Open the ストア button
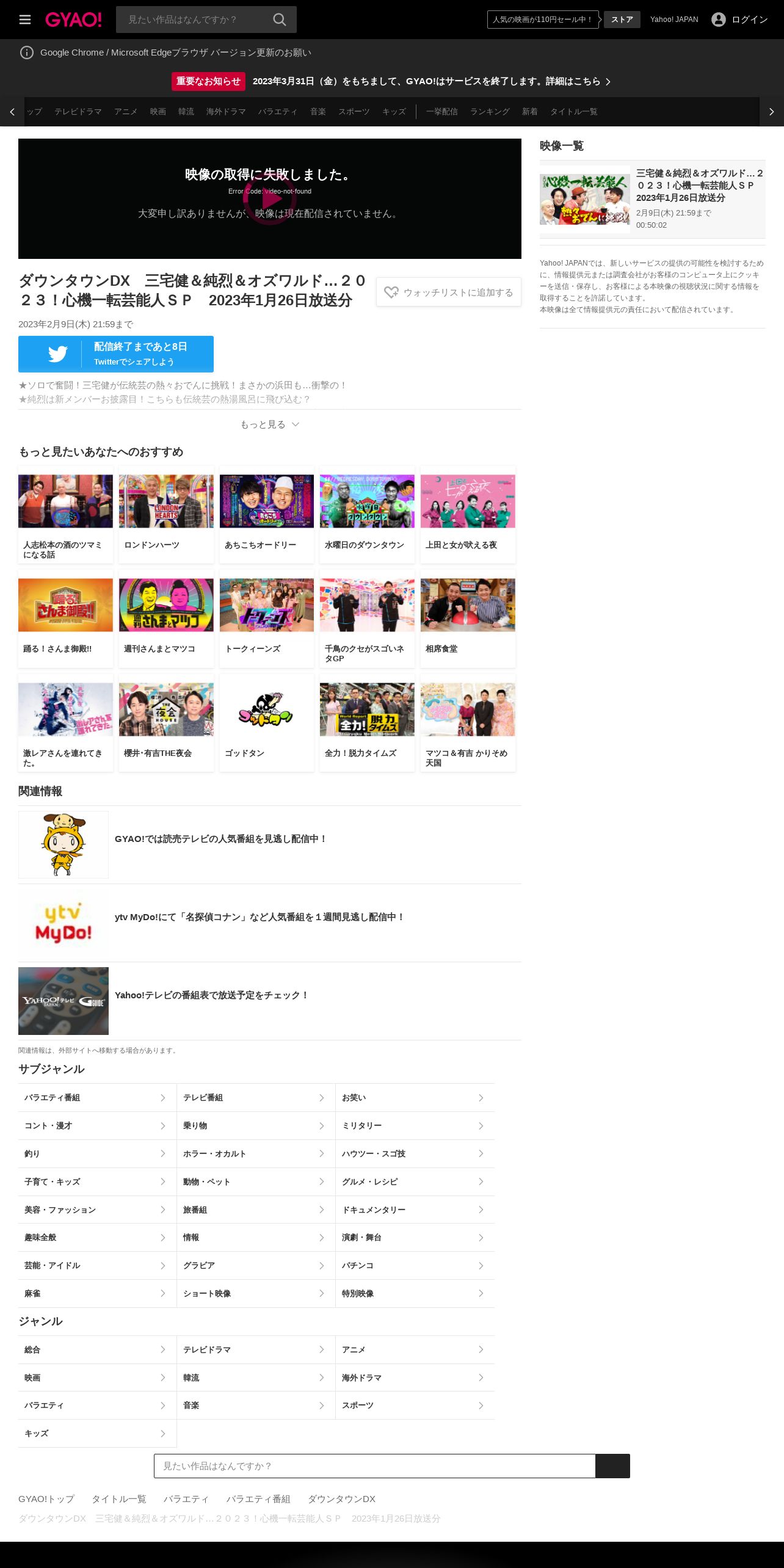This screenshot has height=1568, width=784. coord(622,20)
